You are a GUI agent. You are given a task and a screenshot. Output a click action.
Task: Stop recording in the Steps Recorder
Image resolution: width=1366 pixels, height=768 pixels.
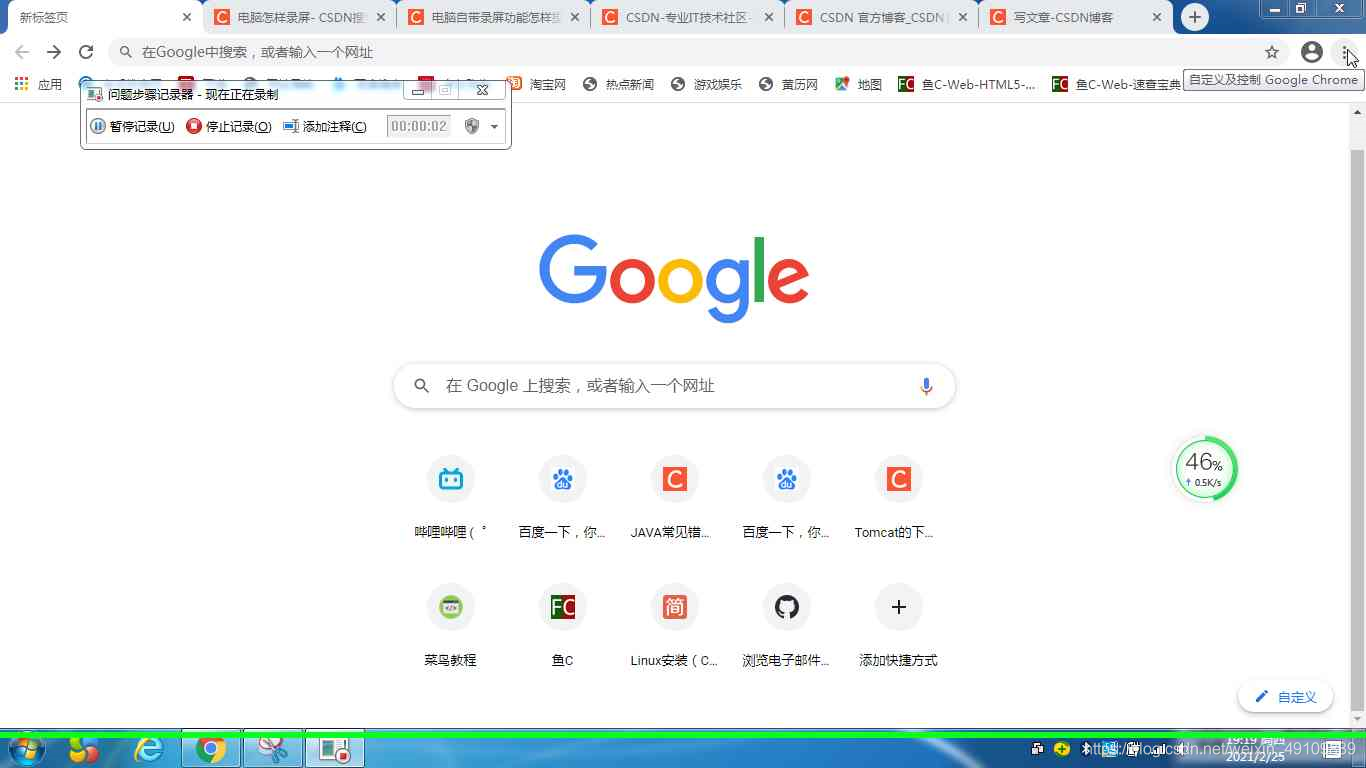229,126
